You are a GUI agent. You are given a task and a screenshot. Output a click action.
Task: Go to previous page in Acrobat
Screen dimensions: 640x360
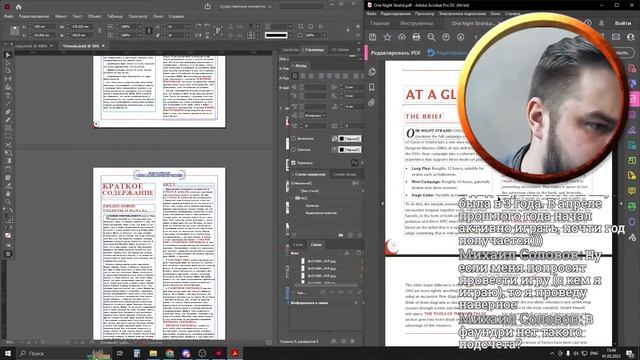pyautogui.click(x=446, y=37)
